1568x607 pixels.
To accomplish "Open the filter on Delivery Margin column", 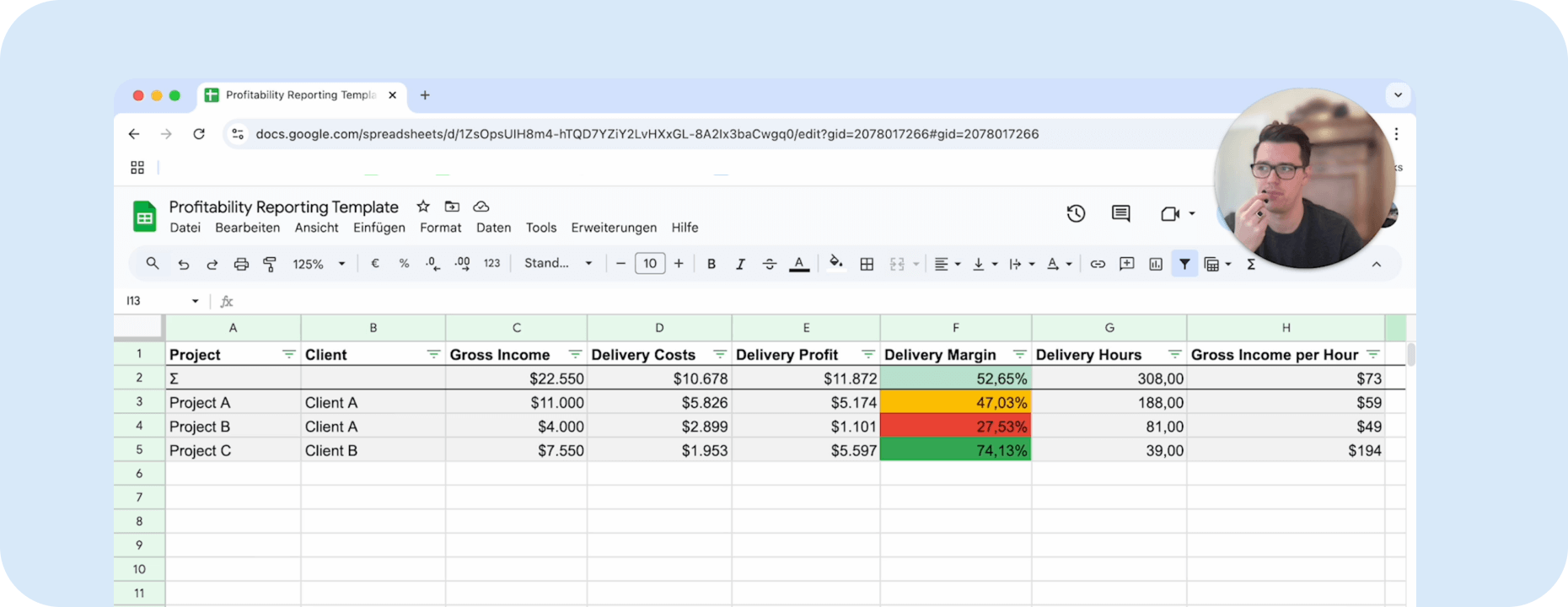I will pyautogui.click(x=1019, y=354).
